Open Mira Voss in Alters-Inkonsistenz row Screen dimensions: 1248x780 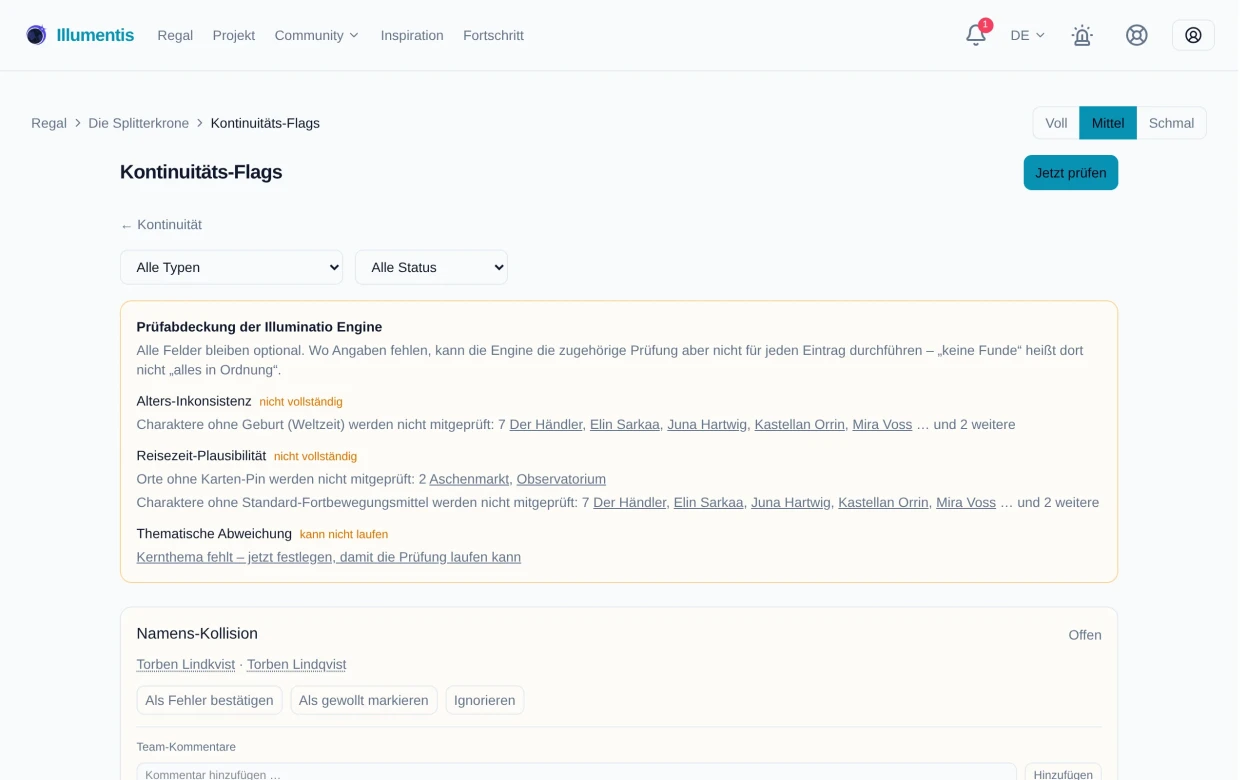[x=882, y=424]
